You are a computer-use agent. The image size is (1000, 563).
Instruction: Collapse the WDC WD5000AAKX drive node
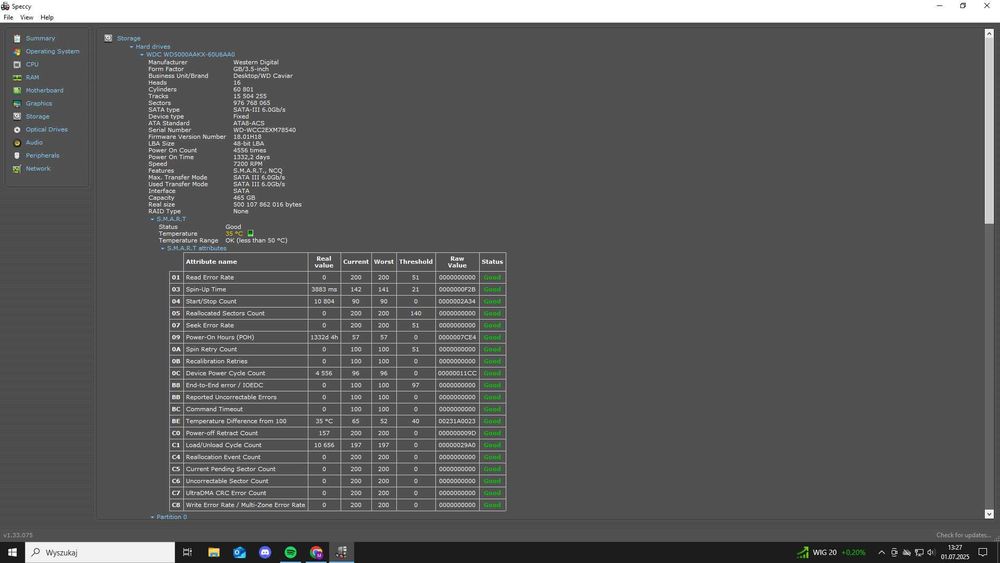point(142,55)
